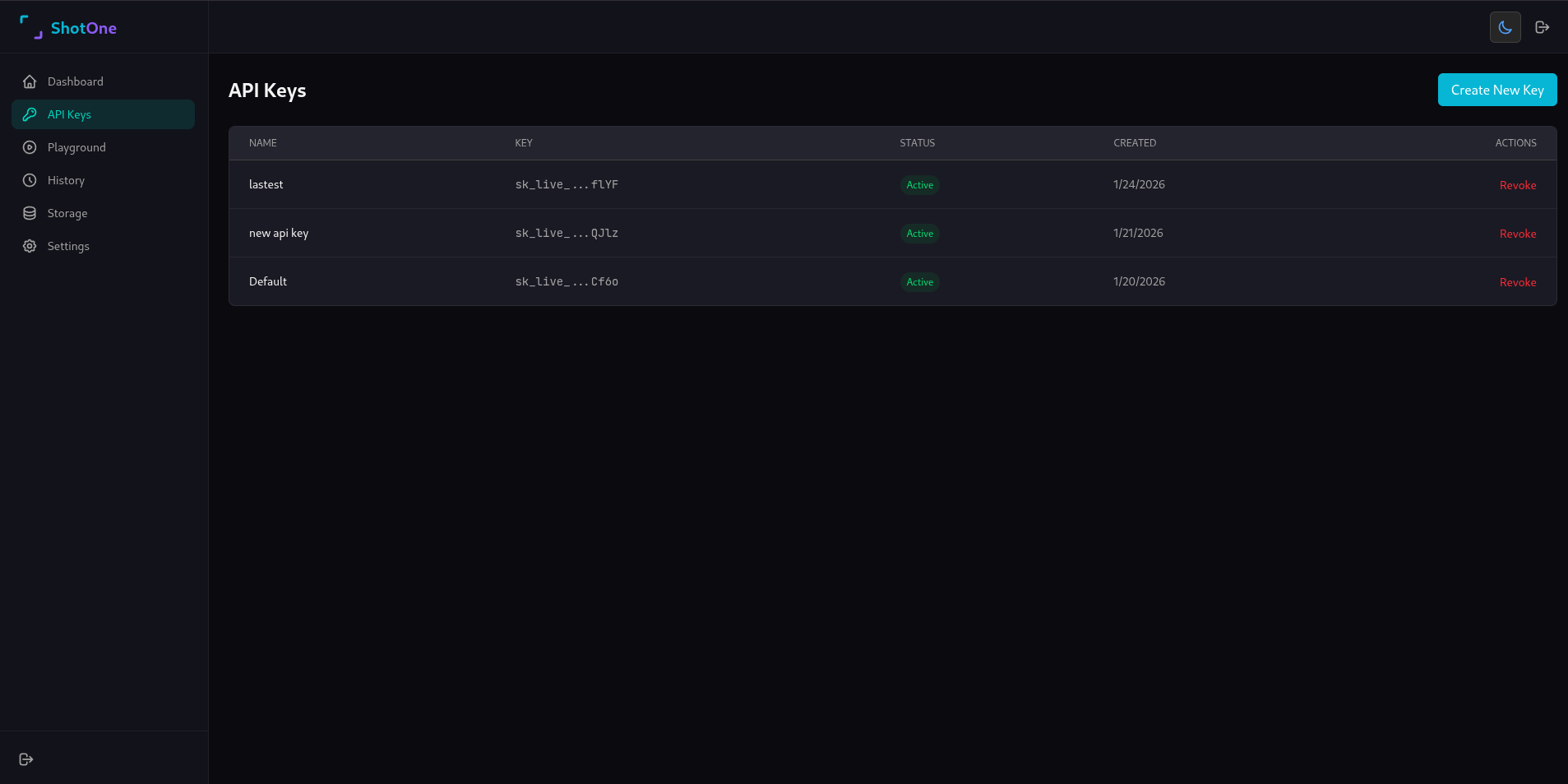Click the sign-out icon in the top bar
The height and width of the screenshot is (784, 1568).
1543,26
